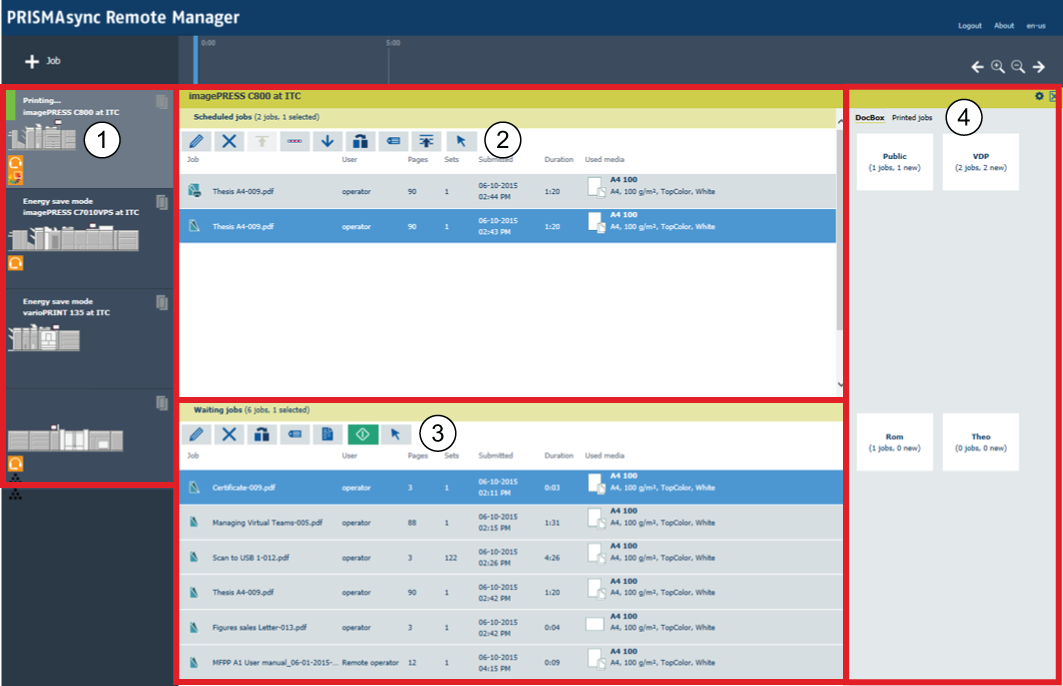Click the label tag icon in Waiting jobs toolbar
Image resolution: width=1063 pixels, height=686 pixels.
click(294, 434)
